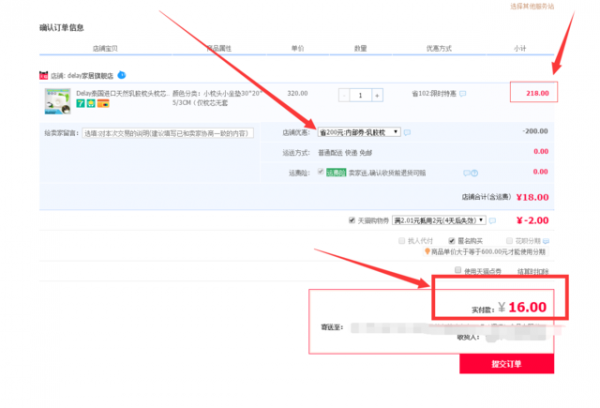
Task: Enable the 找人代付 checkbox
Action: click(x=401, y=241)
